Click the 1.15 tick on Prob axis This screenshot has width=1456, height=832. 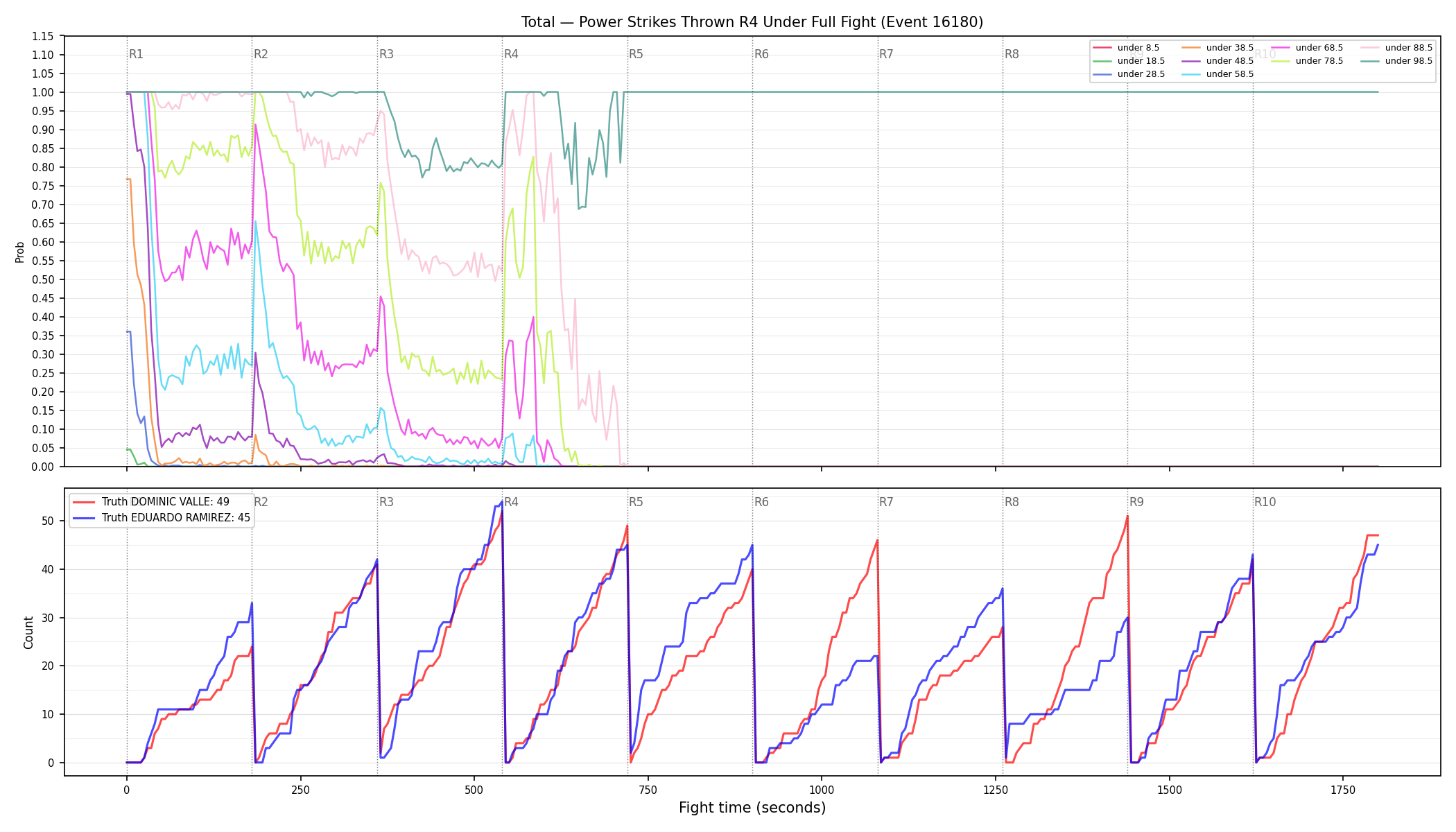click(x=43, y=36)
